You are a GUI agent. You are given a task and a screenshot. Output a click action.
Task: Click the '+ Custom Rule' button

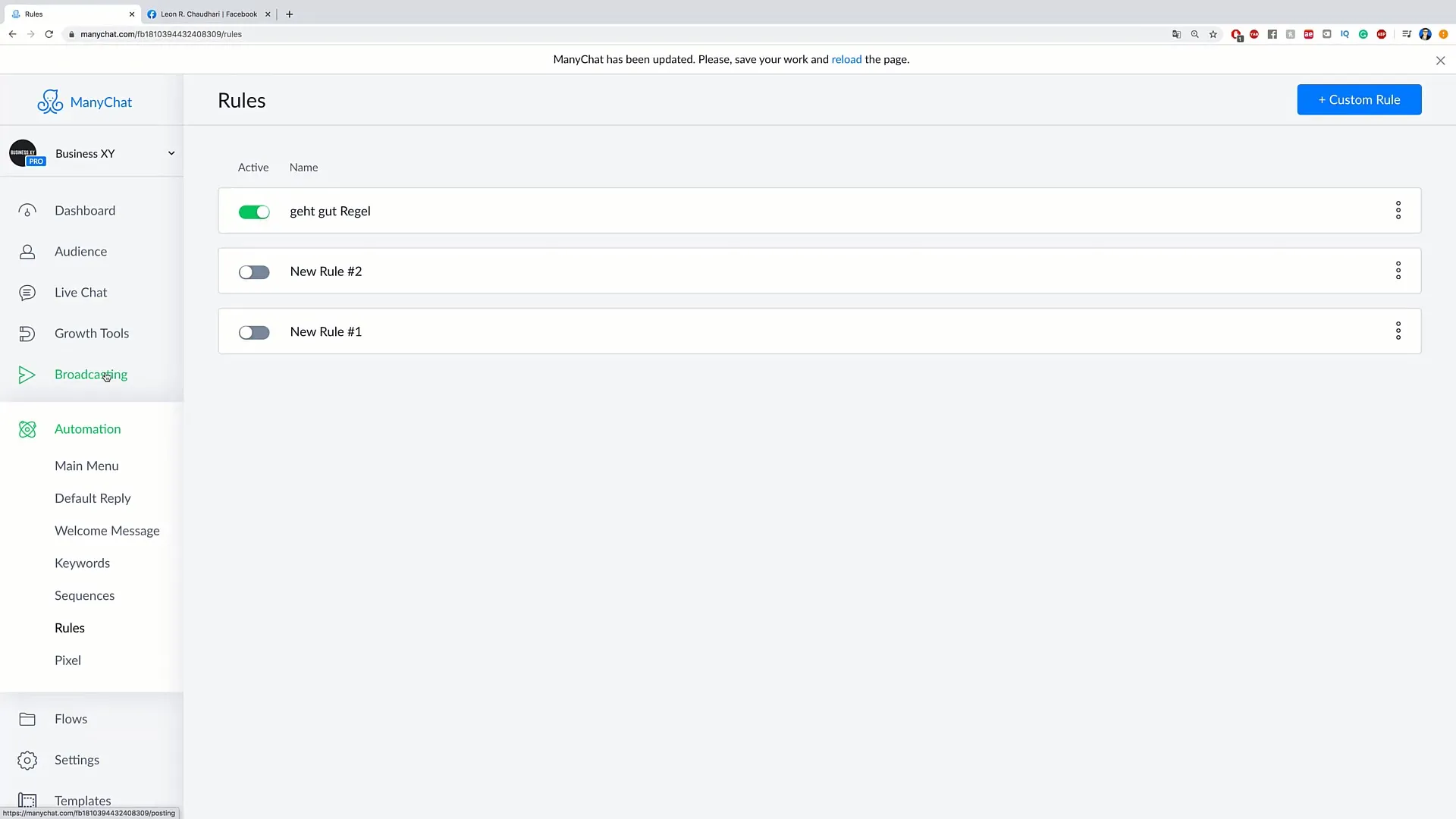1359,99
